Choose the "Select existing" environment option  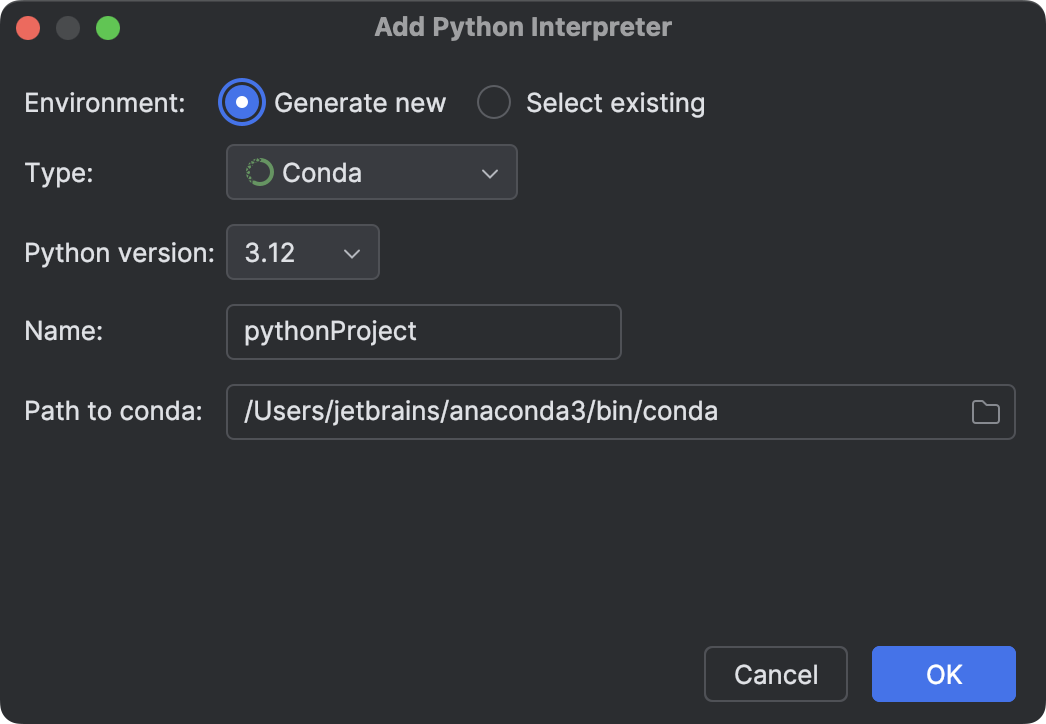494,102
